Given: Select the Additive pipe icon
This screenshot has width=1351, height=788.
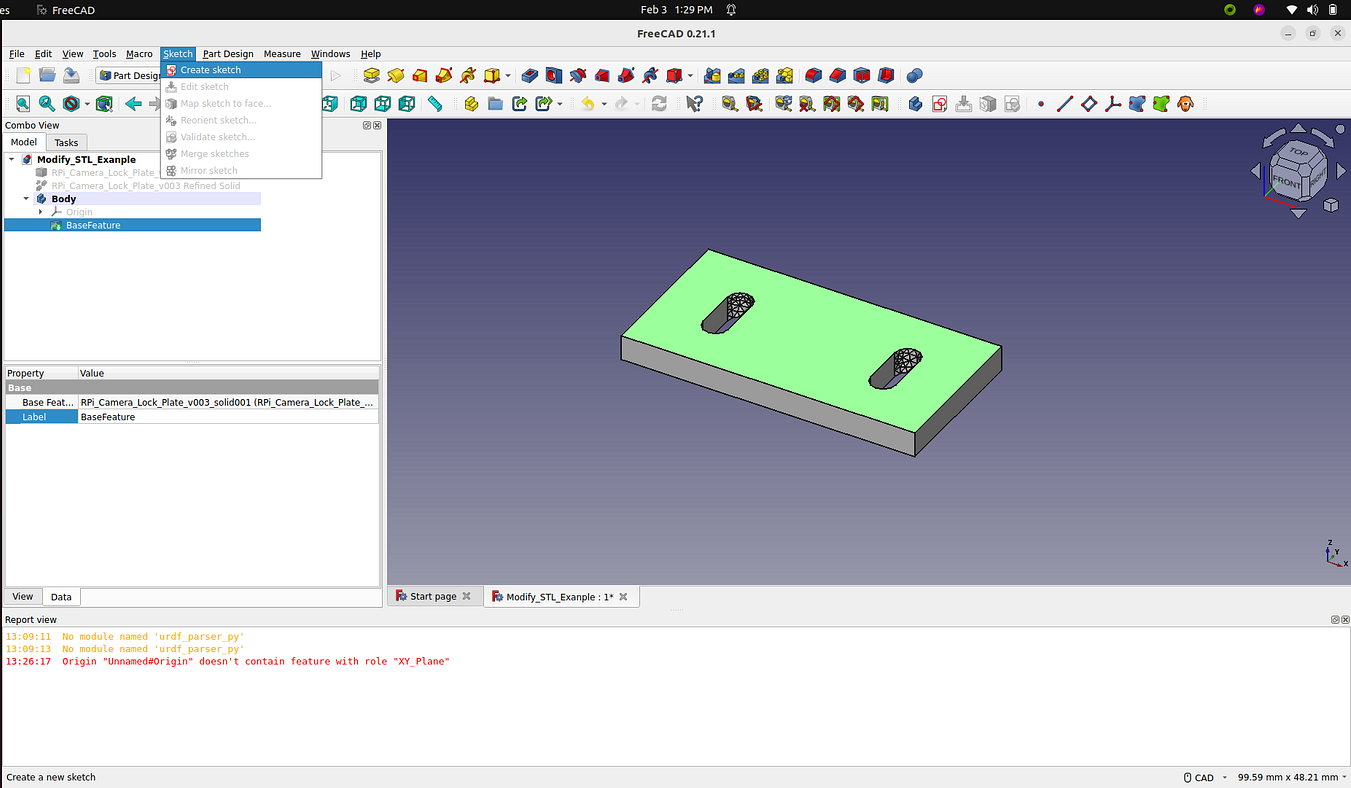Looking at the screenshot, I should pyautogui.click(x=444, y=75).
